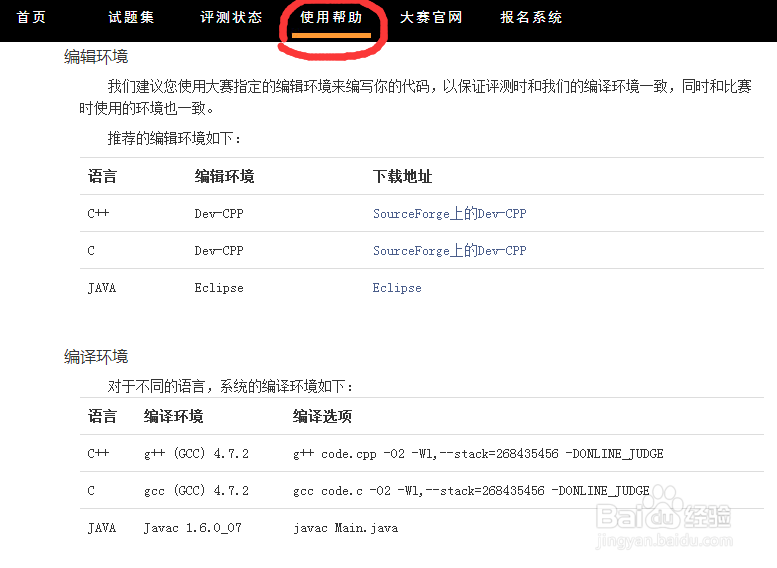Open the 试题集 problem set tab
Screen dimensions: 777x568
[131, 17]
